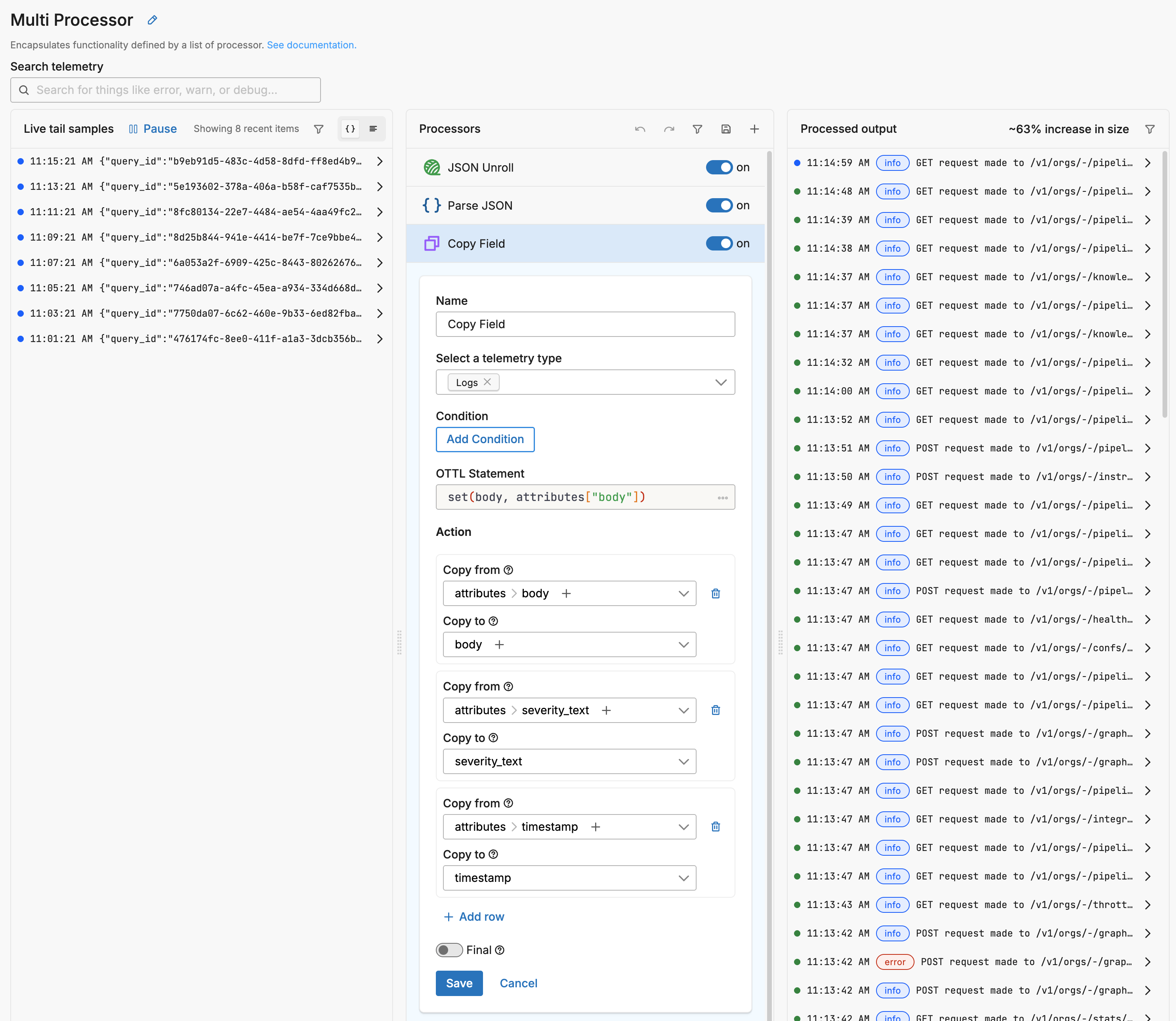Turn off the Copy Field processor
Screen dimensions: 1176x1021
click(x=719, y=243)
